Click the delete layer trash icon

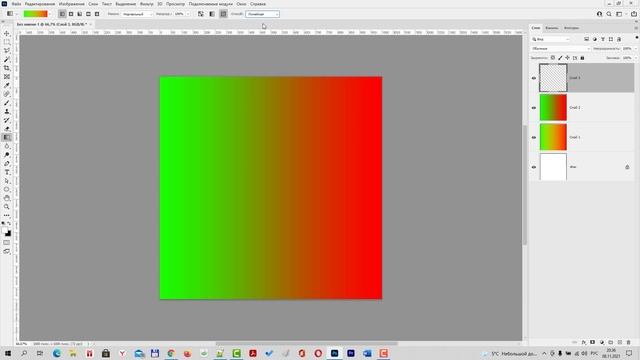click(x=629, y=342)
